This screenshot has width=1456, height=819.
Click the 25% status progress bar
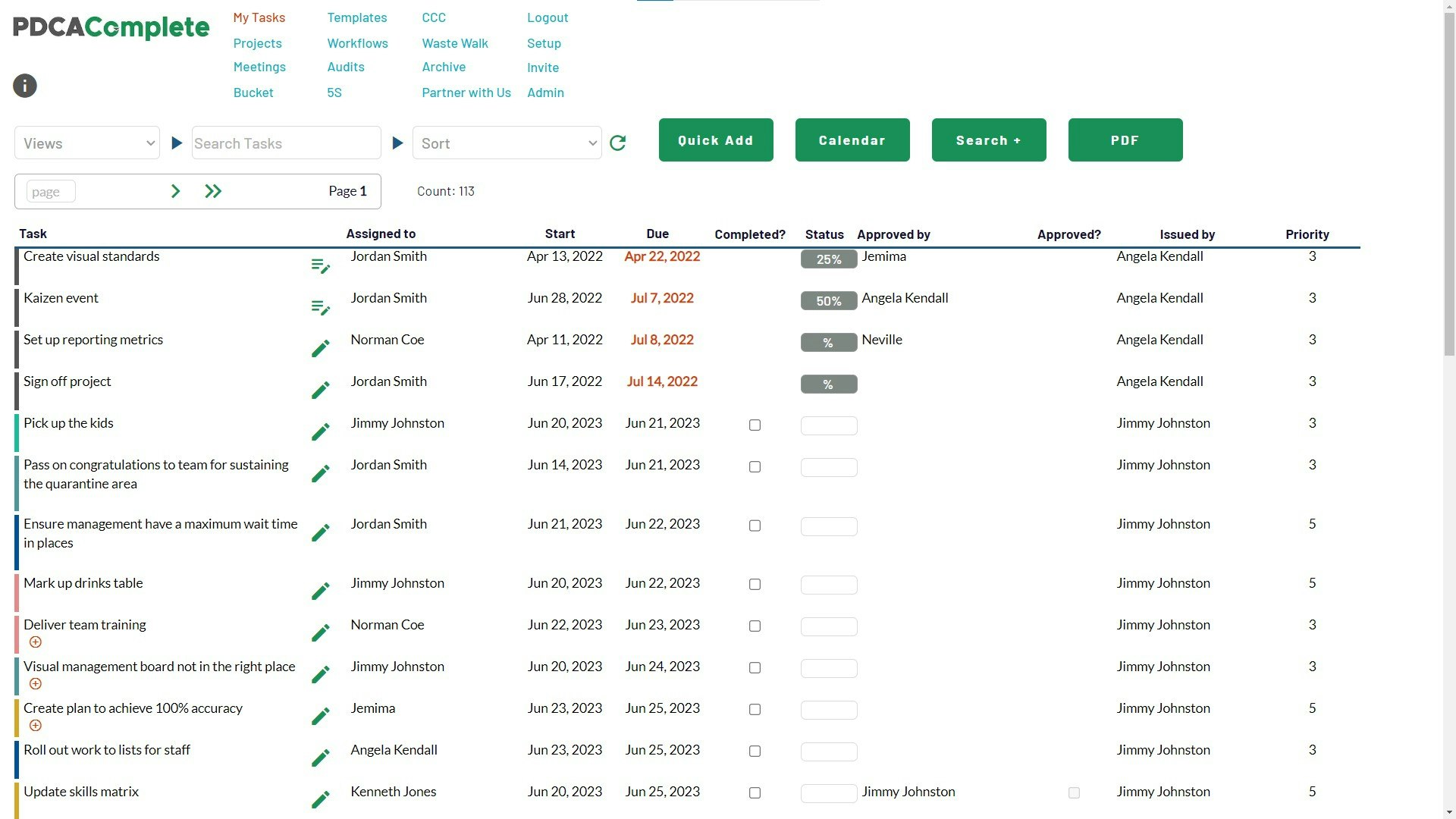pos(828,259)
